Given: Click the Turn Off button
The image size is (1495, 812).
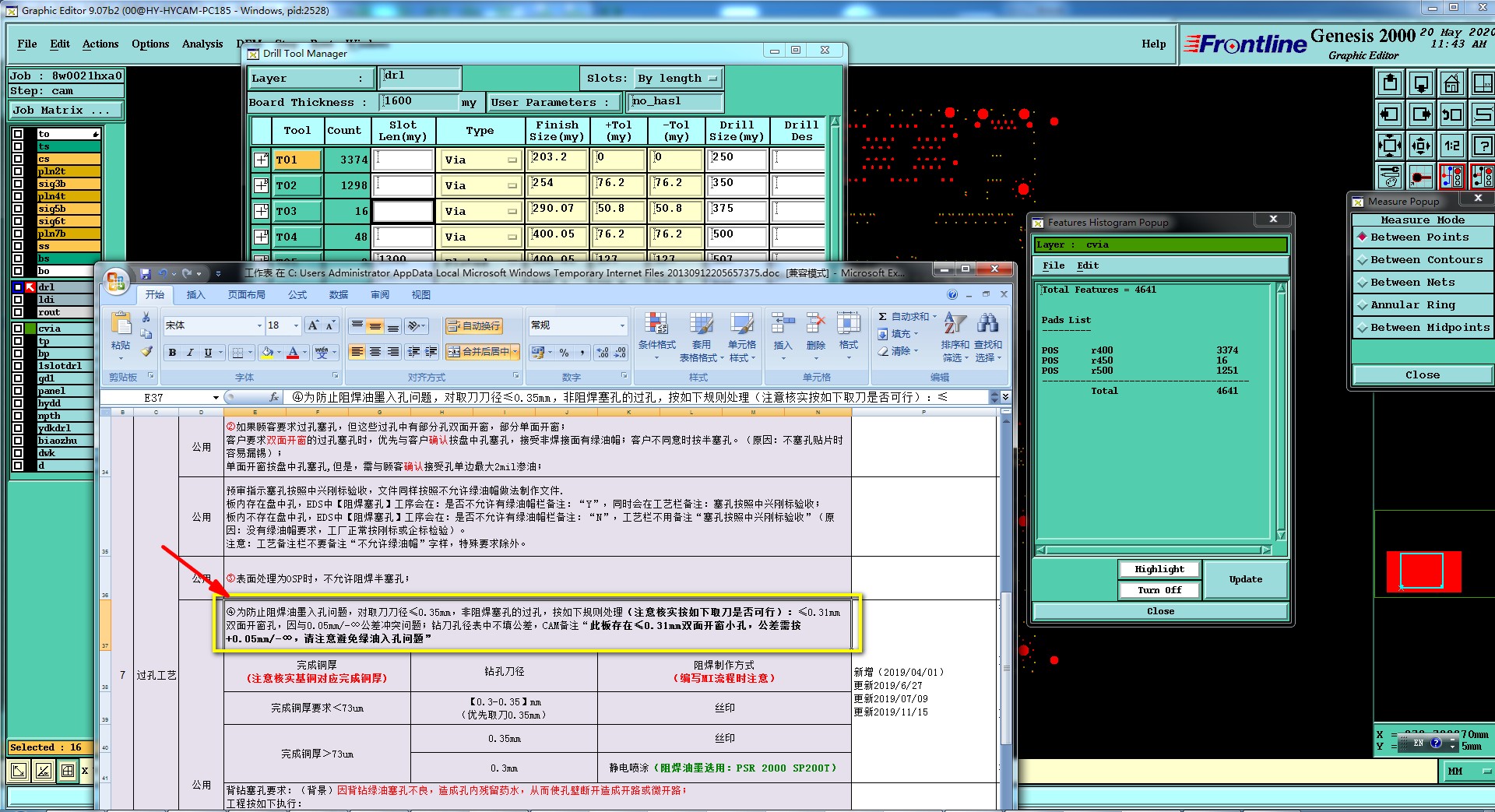Looking at the screenshot, I should pos(1159,590).
